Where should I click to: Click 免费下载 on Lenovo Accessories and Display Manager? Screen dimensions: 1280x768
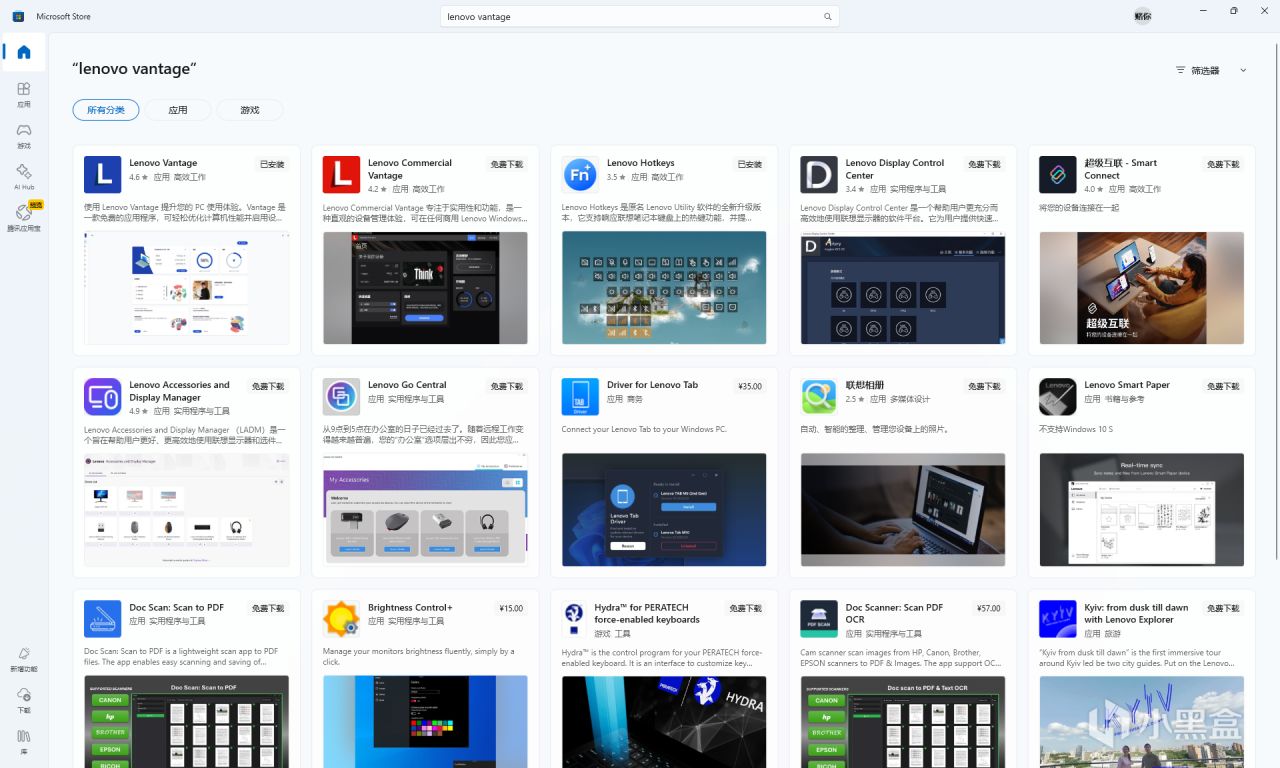click(267, 386)
